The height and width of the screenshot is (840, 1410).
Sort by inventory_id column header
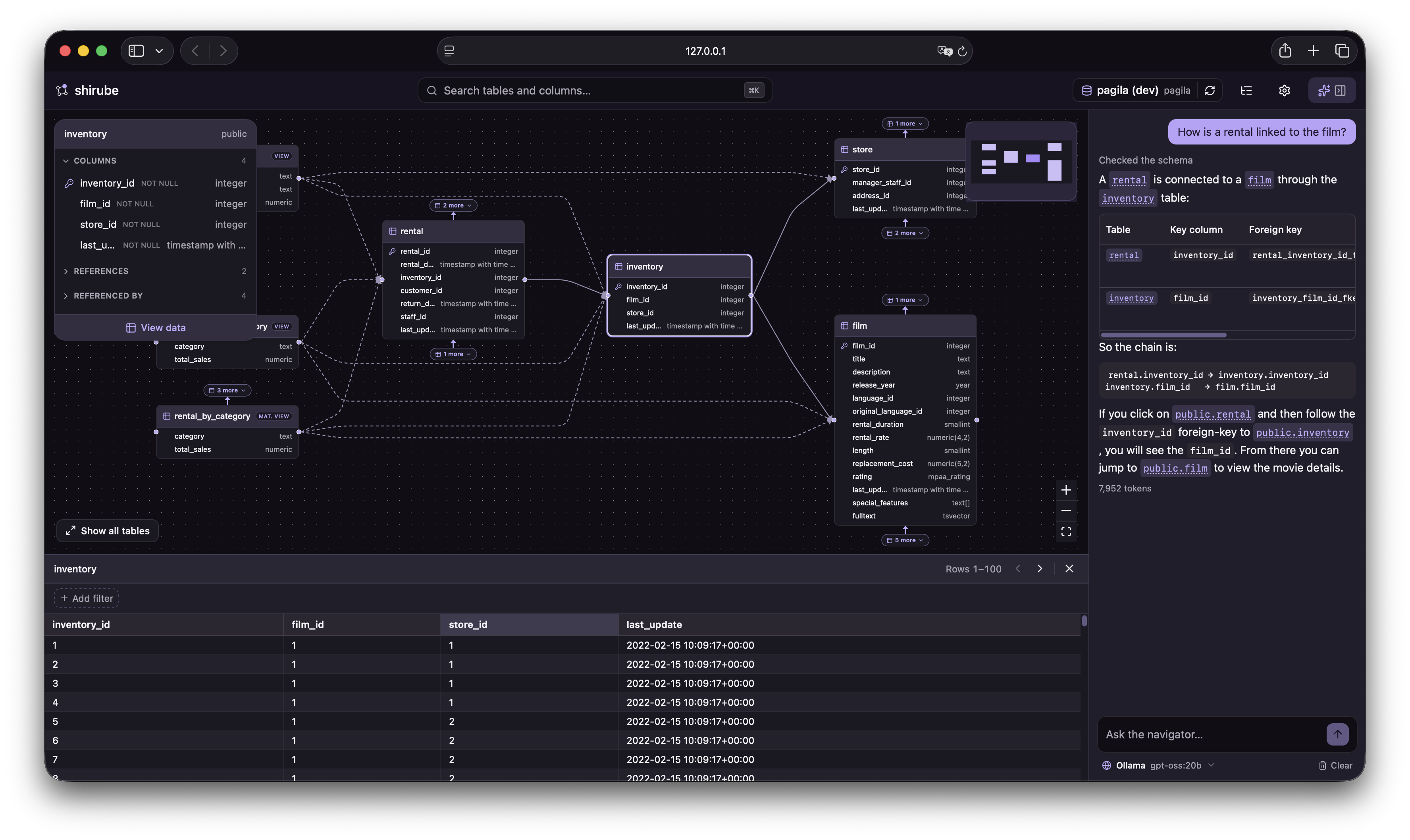coord(164,625)
